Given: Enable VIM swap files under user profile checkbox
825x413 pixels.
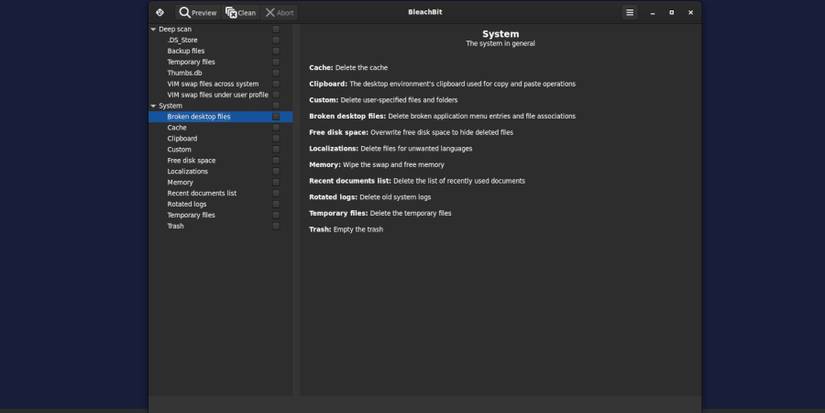Looking at the screenshot, I should pos(276,95).
